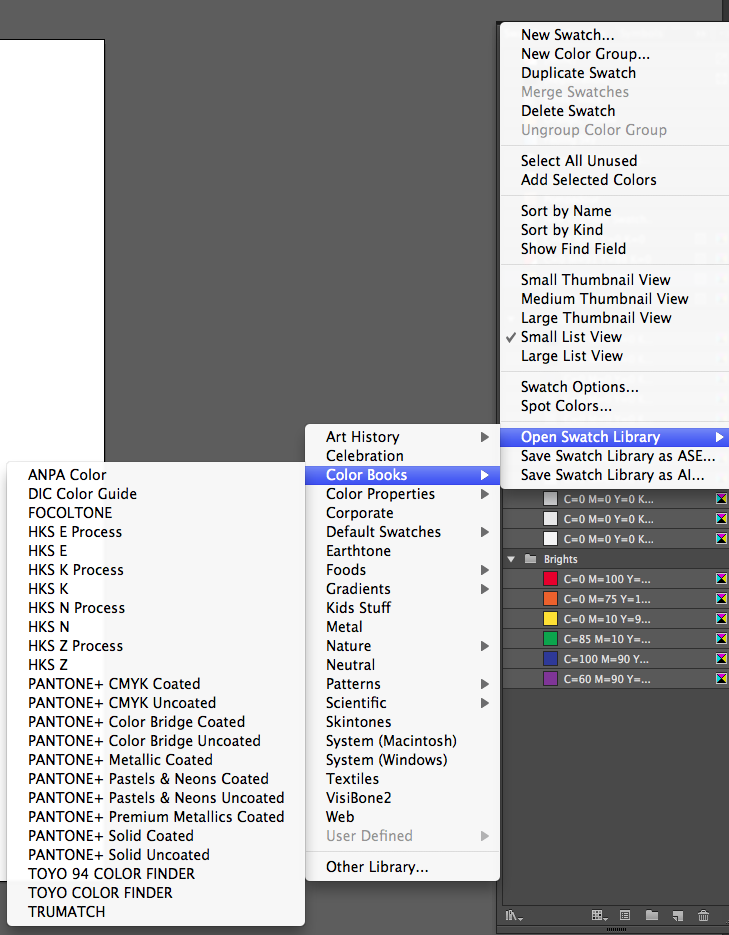Click CMYK mode icon on C=100 M=90 row
Screen dimensions: 729x935
coord(721,659)
